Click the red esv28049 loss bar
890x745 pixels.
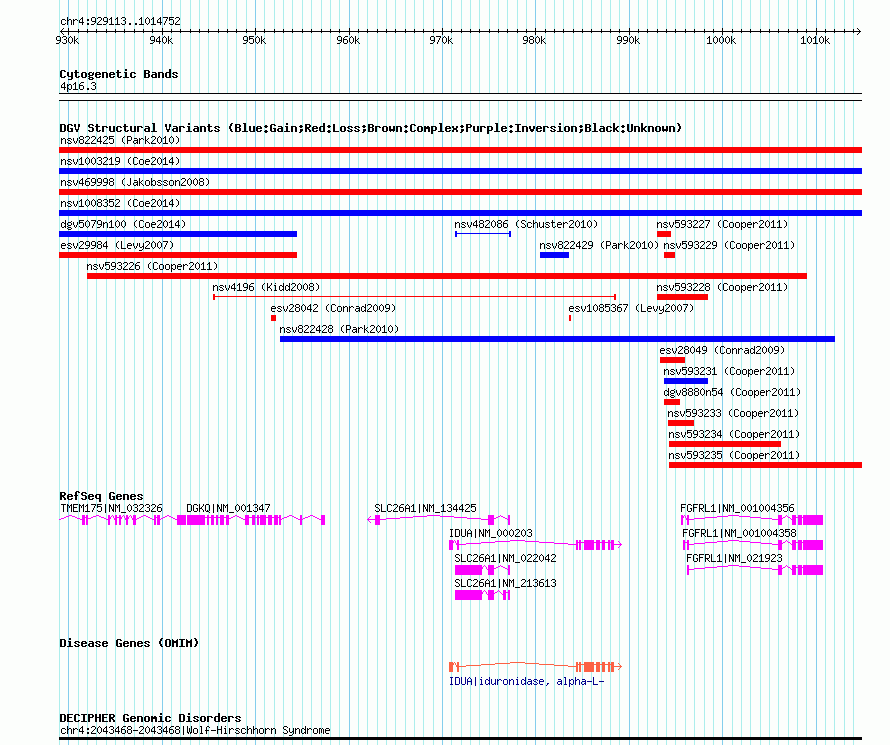tap(672, 360)
